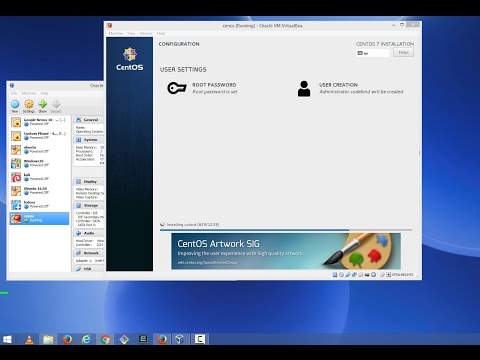480x360 pixels.
Task: Click the green Show arrow toolbar icon
Action: (43, 105)
